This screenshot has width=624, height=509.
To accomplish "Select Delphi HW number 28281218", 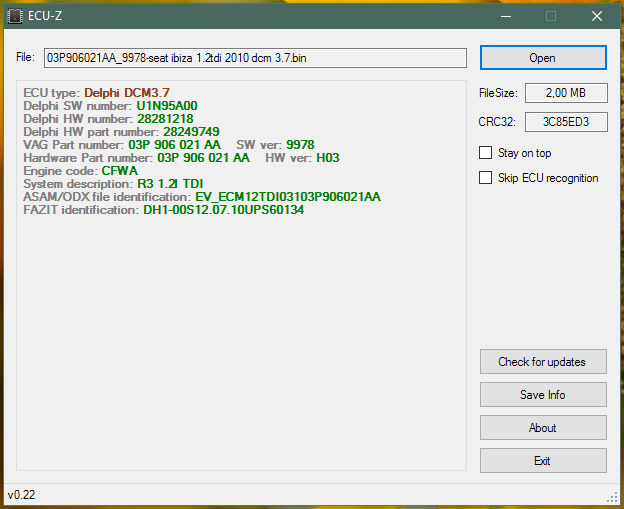I will click(x=165, y=119).
